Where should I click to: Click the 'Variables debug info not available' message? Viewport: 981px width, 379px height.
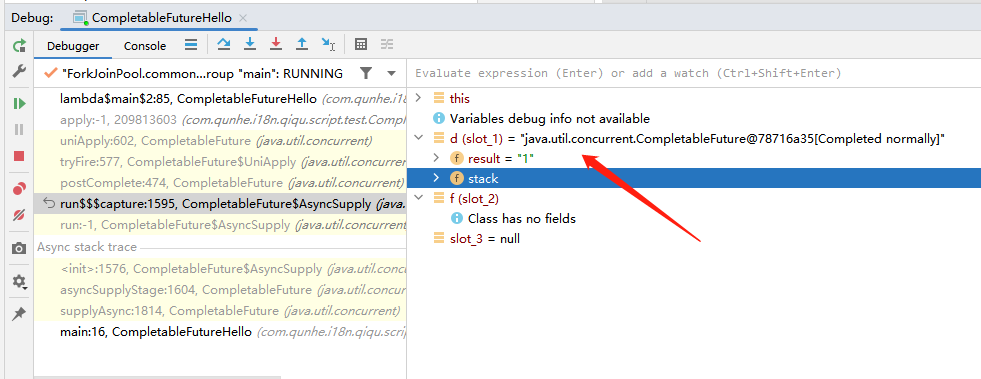pos(550,119)
